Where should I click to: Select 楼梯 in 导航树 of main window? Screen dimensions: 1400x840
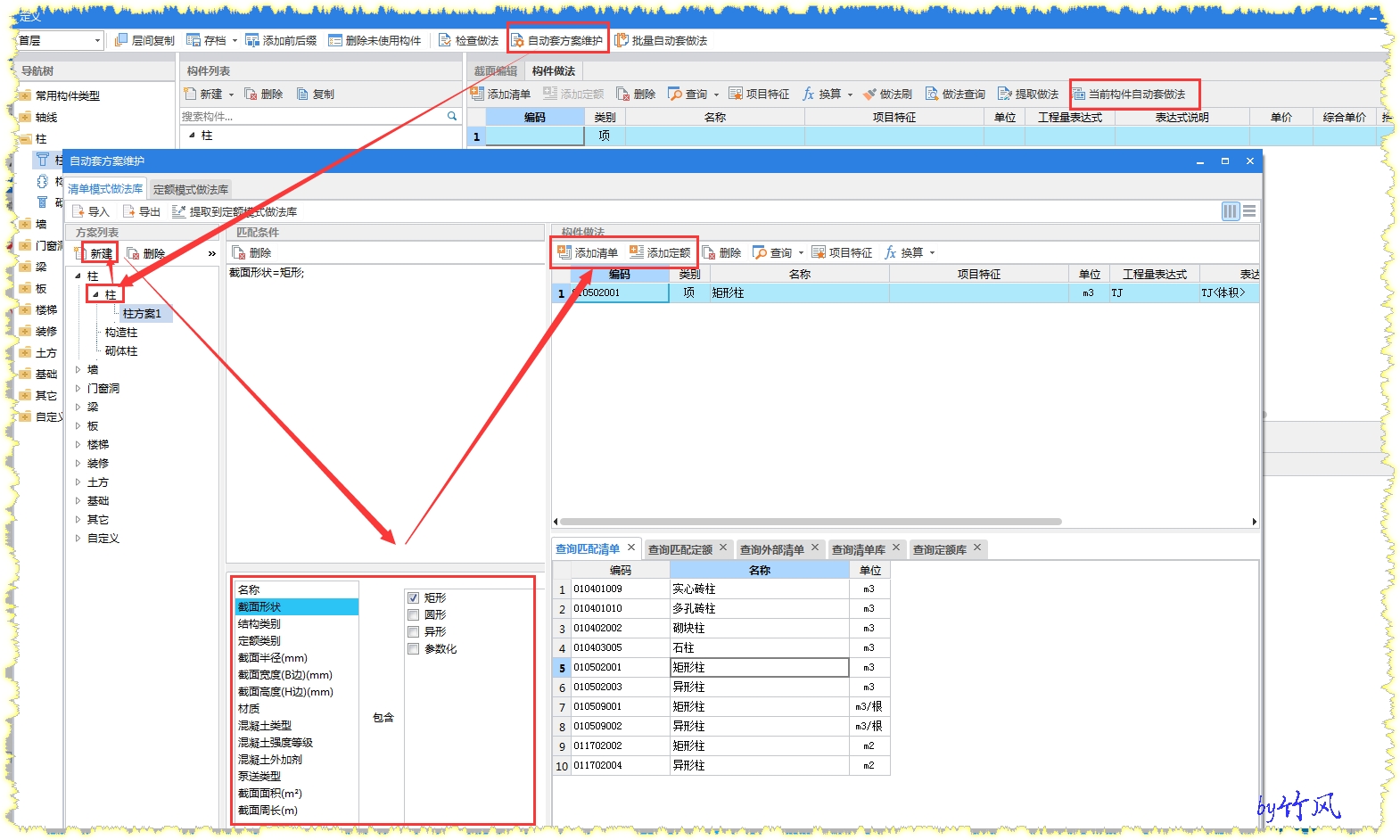[x=45, y=309]
